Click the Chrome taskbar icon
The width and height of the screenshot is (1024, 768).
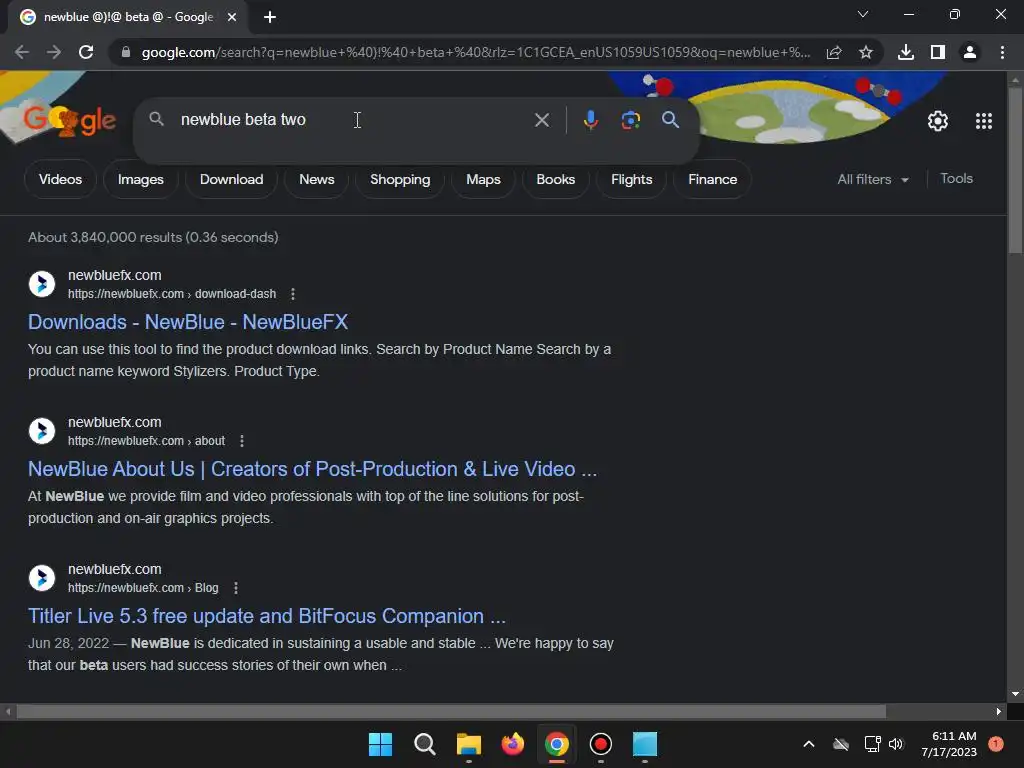[556, 744]
